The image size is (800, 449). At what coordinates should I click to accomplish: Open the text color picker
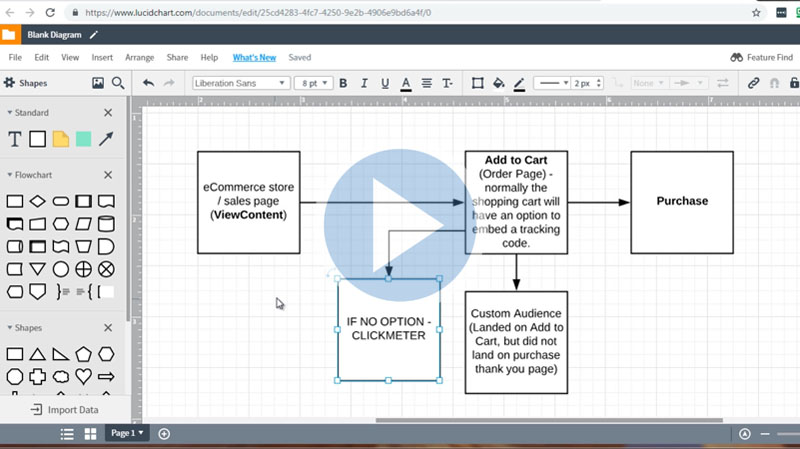[x=406, y=83]
